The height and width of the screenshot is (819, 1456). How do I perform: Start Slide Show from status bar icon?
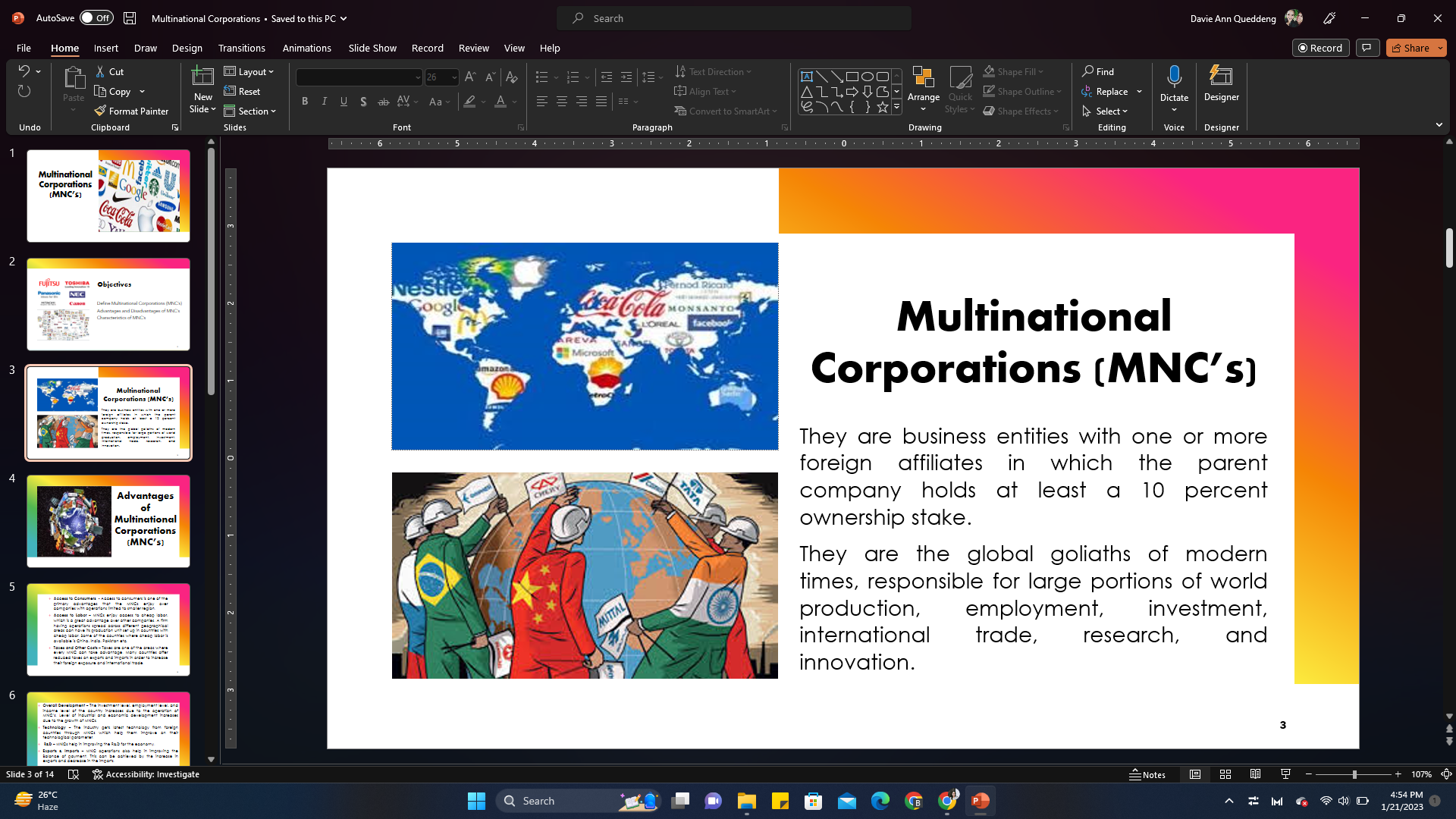tap(1285, 774)
